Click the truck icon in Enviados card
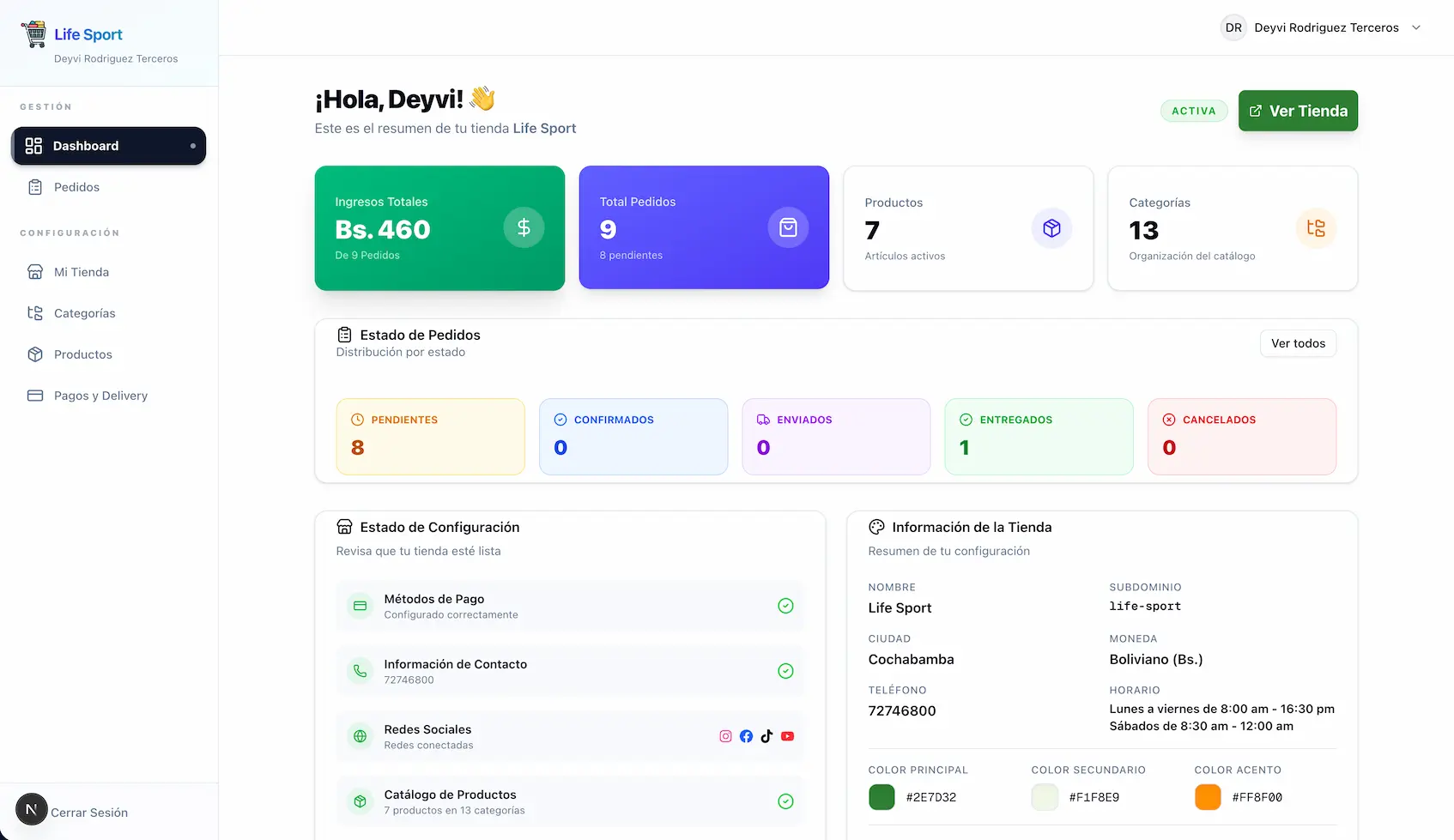Viewport: 1454px width, 840px height. point(763,420)
